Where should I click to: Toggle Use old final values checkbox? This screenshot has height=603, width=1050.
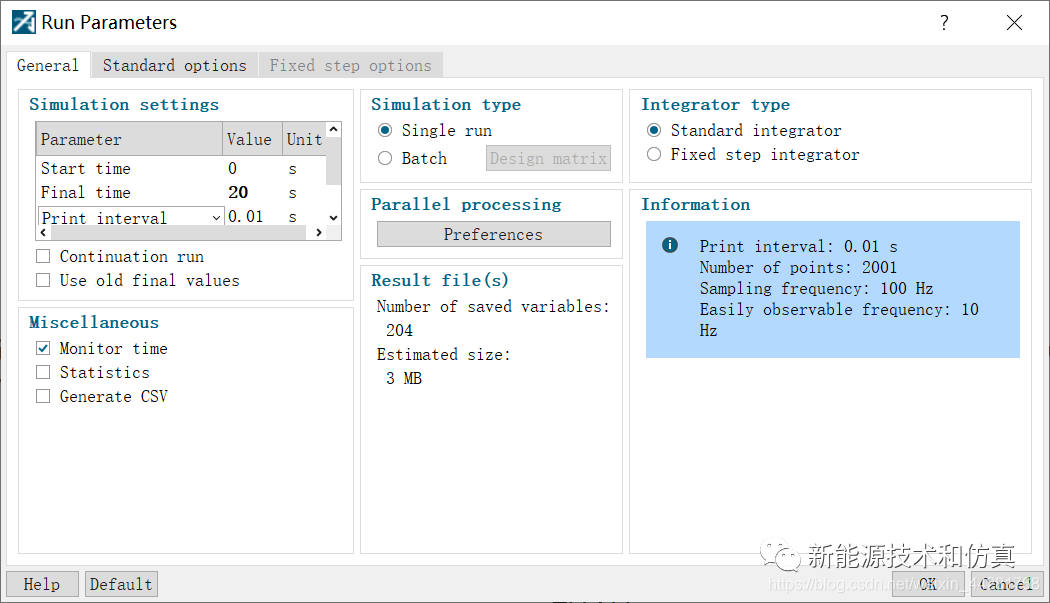pos(43,281)
